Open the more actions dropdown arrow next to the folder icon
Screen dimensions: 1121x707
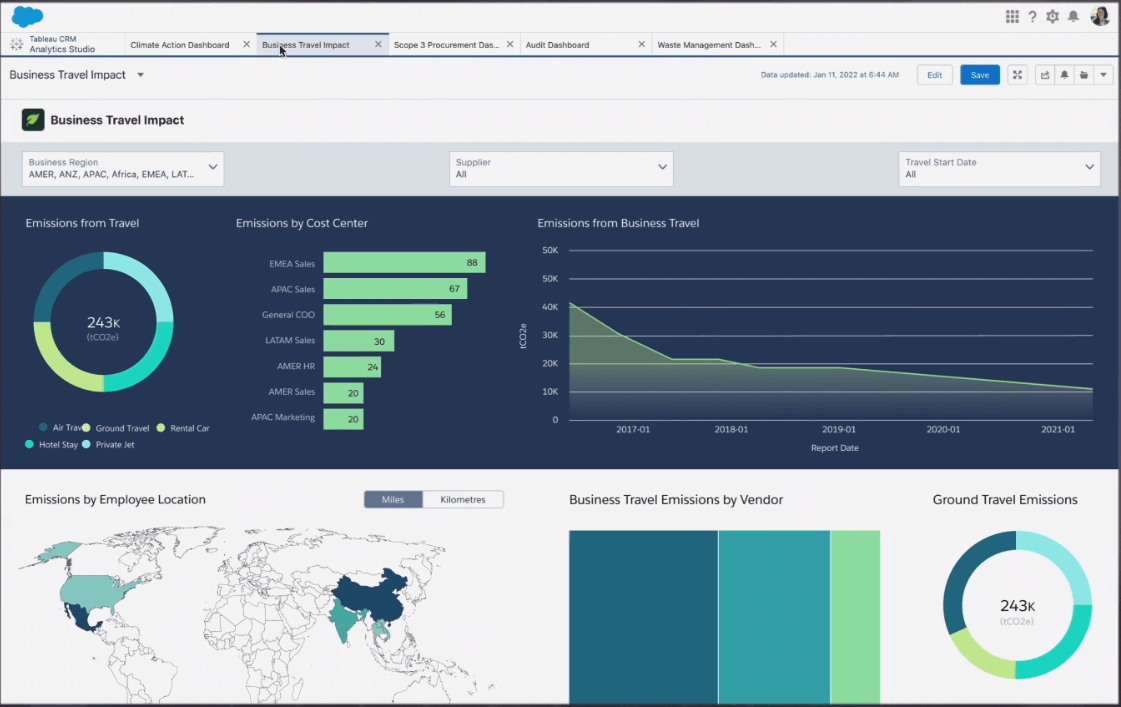[x=1103, y=75]
